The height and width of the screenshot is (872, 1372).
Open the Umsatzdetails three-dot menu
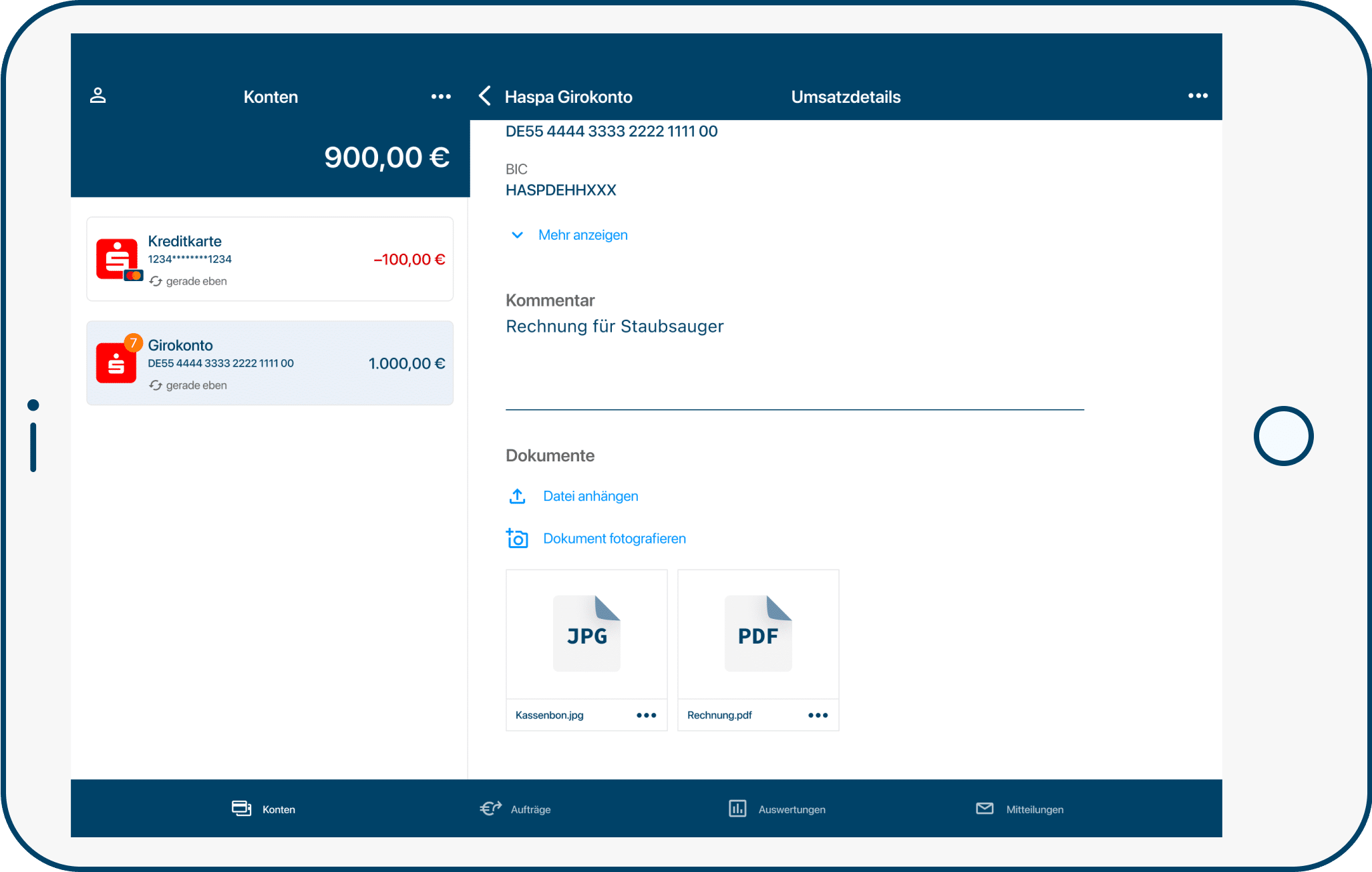click(x=1198, y=96)
